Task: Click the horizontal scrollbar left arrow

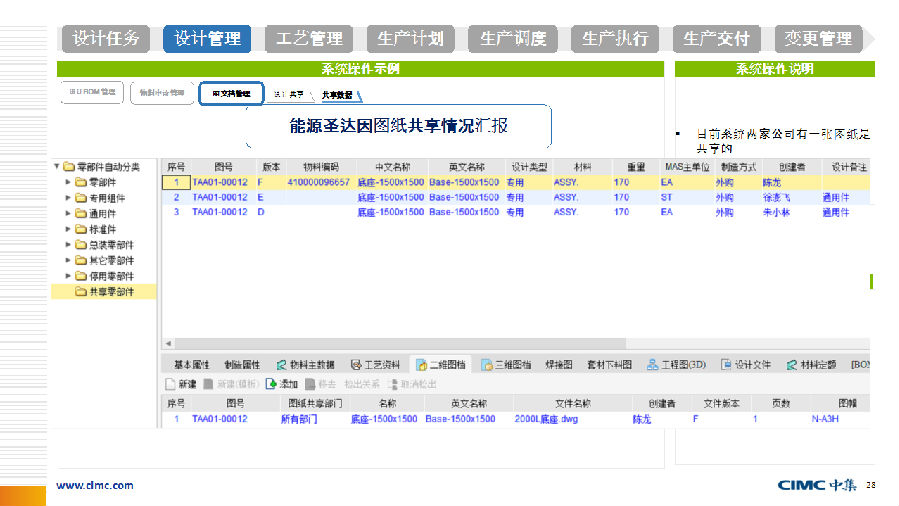Action: pyautogui.click(x=168, y=343)
